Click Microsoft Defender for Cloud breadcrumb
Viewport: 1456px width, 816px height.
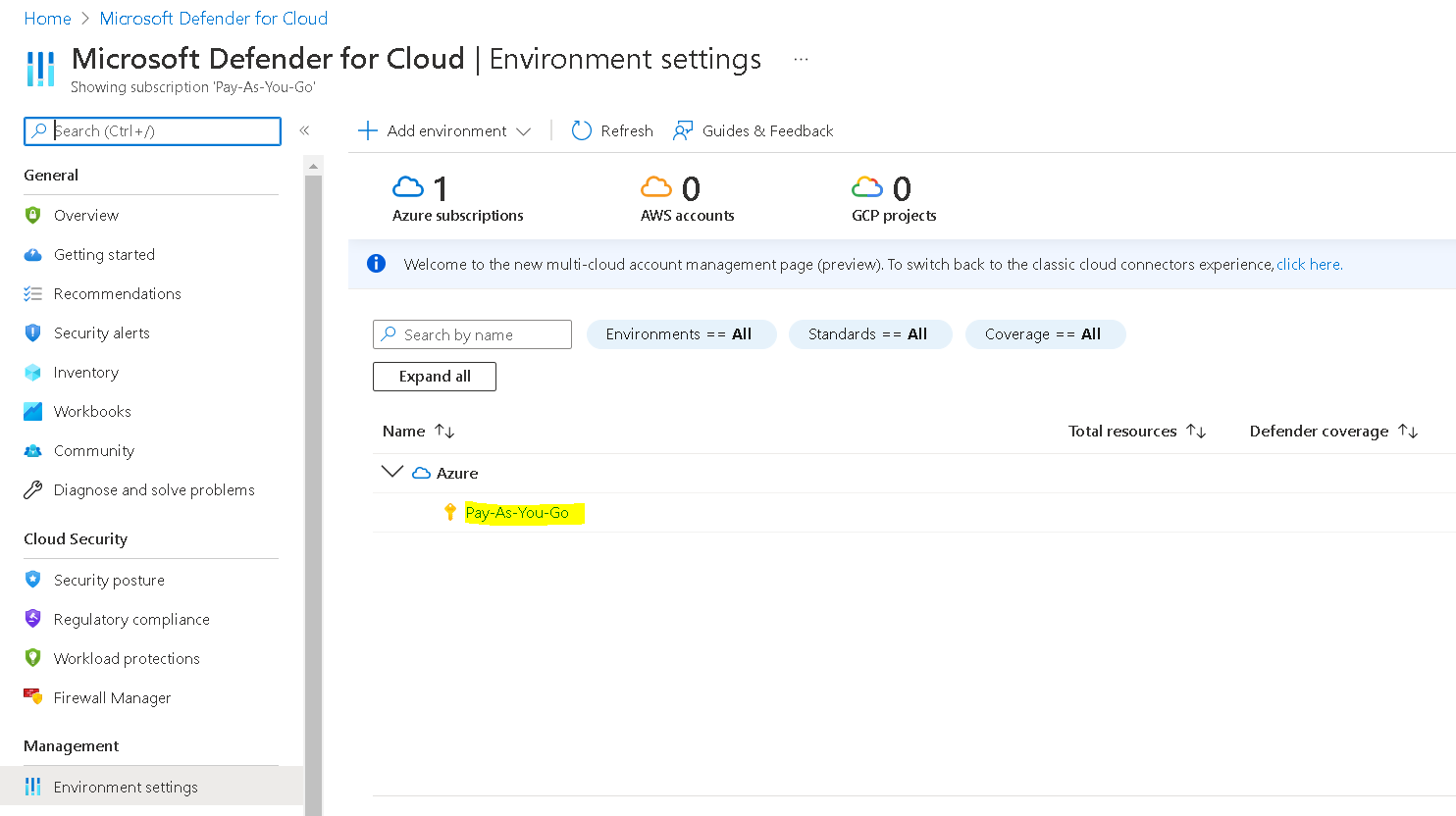pos(214,19)
